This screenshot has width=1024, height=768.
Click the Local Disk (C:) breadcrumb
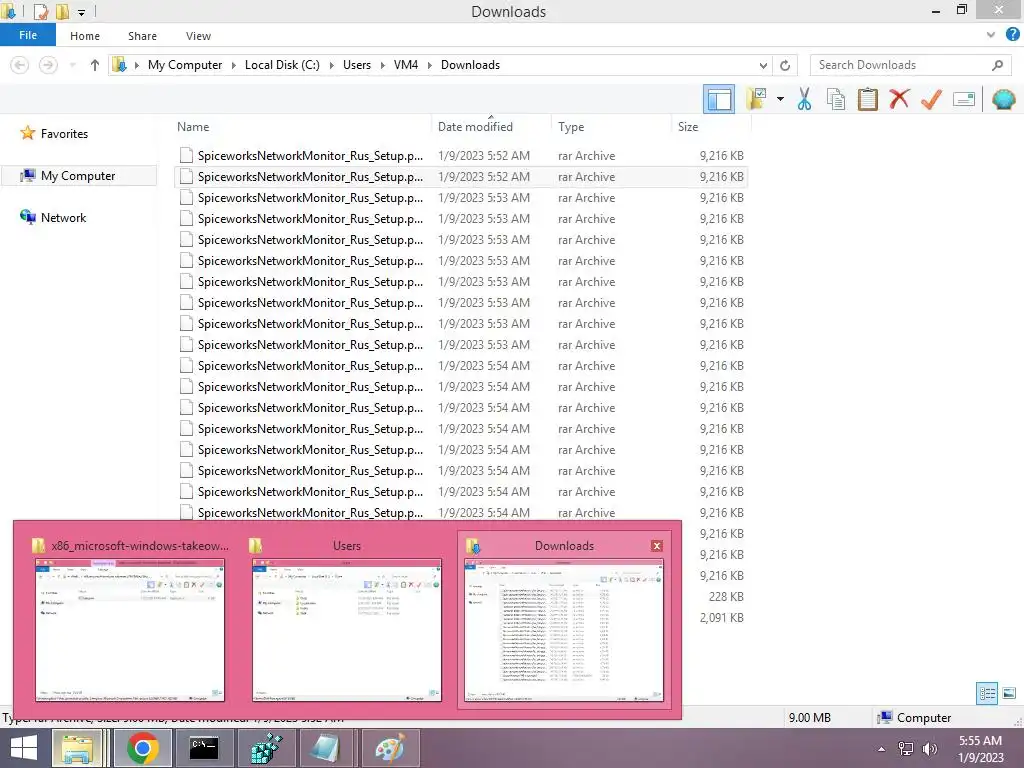pyautogui.click(x=282, y=65)
